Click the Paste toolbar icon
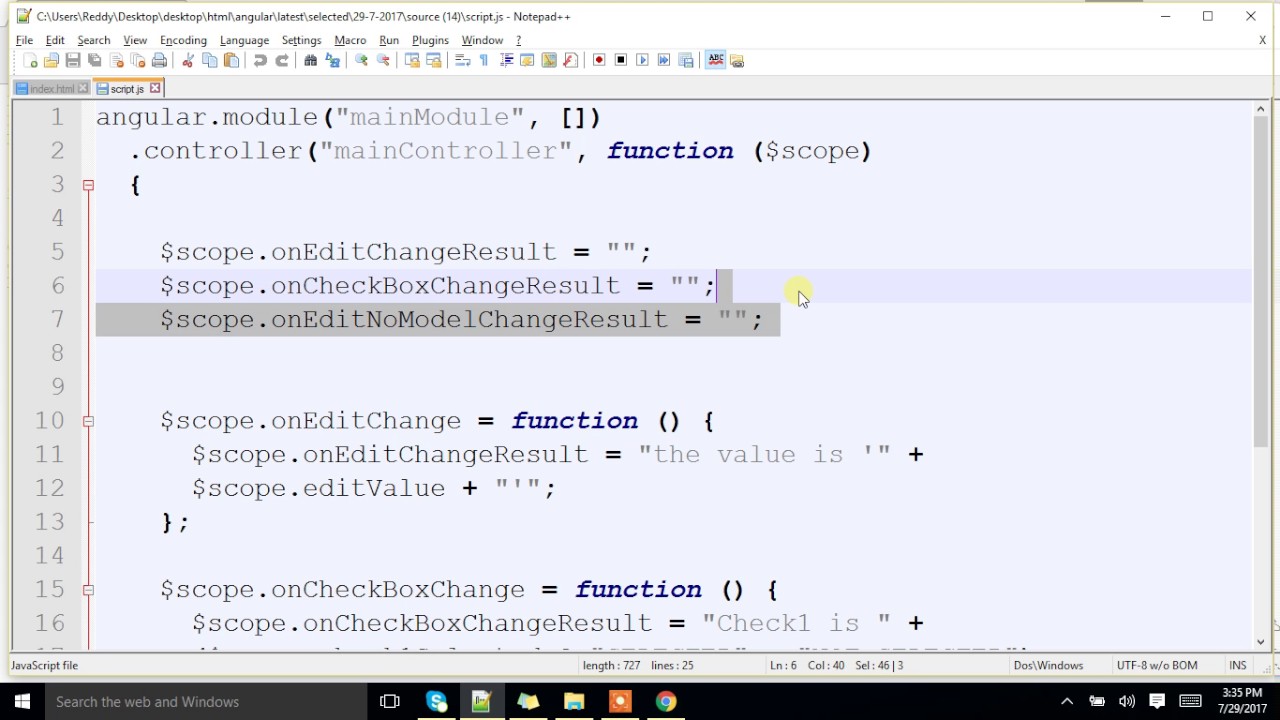Viewport: 1280px width, 720px height. tap(231, 60)
